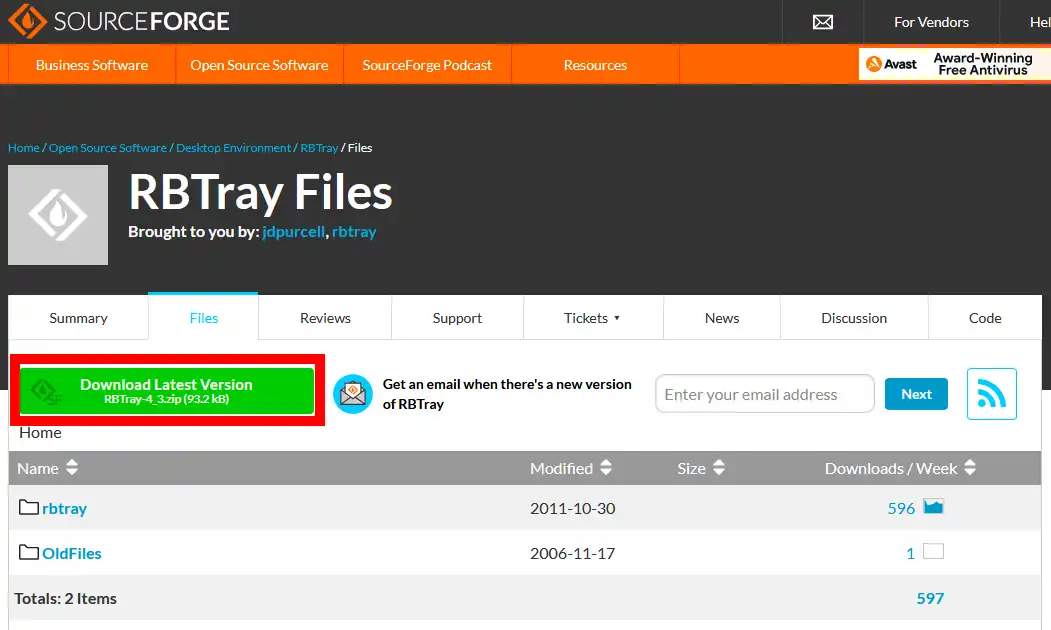Open the mail envelope icon in header

[x=822, y=22]
